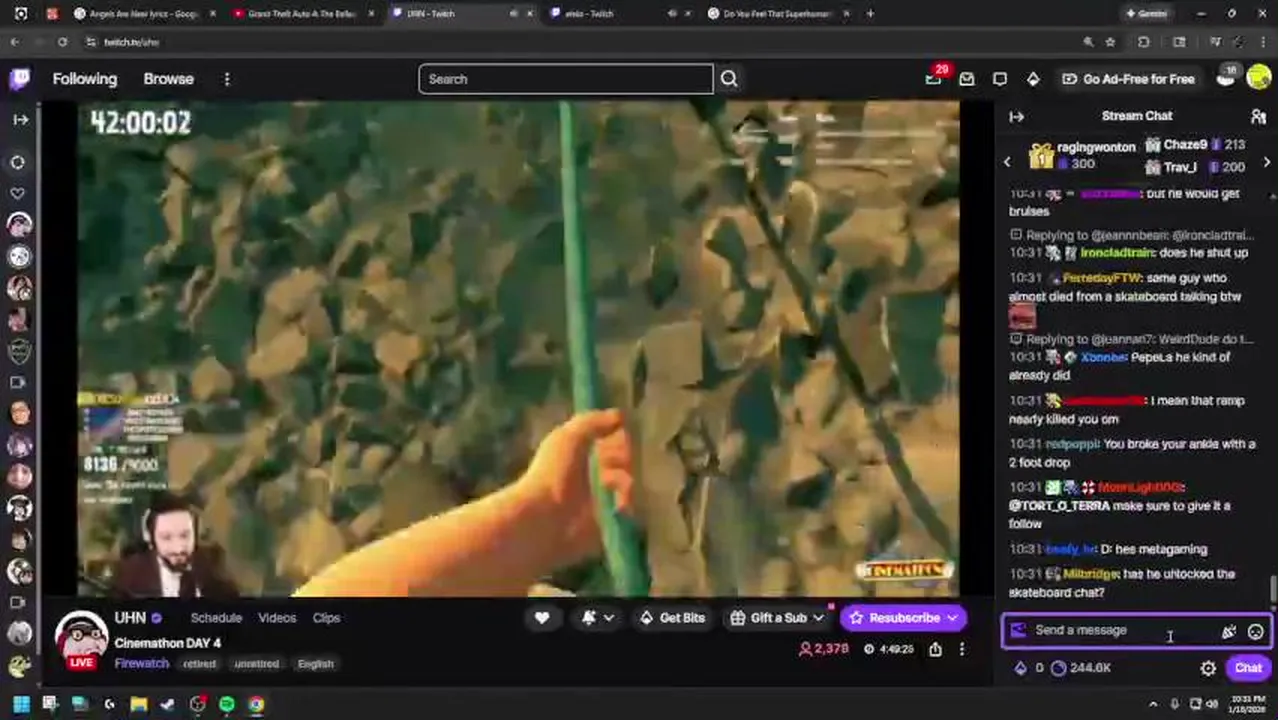The height and width of the screenshot is (720, 1278).
Task: Open Chrome from the taskbar
Action: click(257, 705)
